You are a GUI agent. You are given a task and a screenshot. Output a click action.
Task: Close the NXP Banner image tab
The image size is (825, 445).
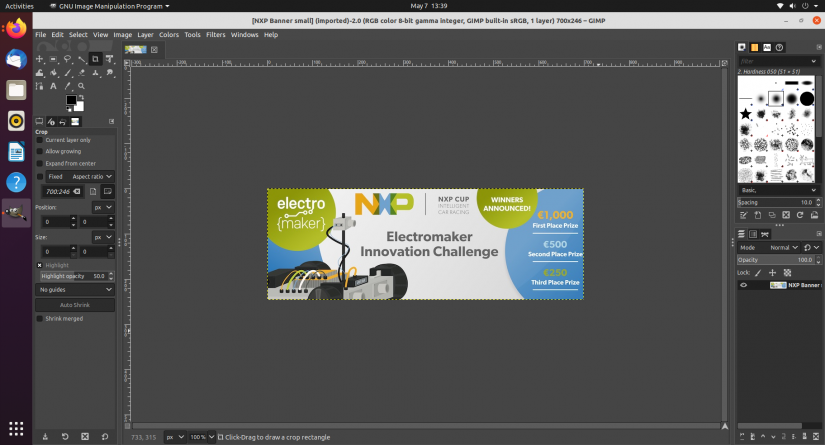pyautogui.click(x=154, y=49)
